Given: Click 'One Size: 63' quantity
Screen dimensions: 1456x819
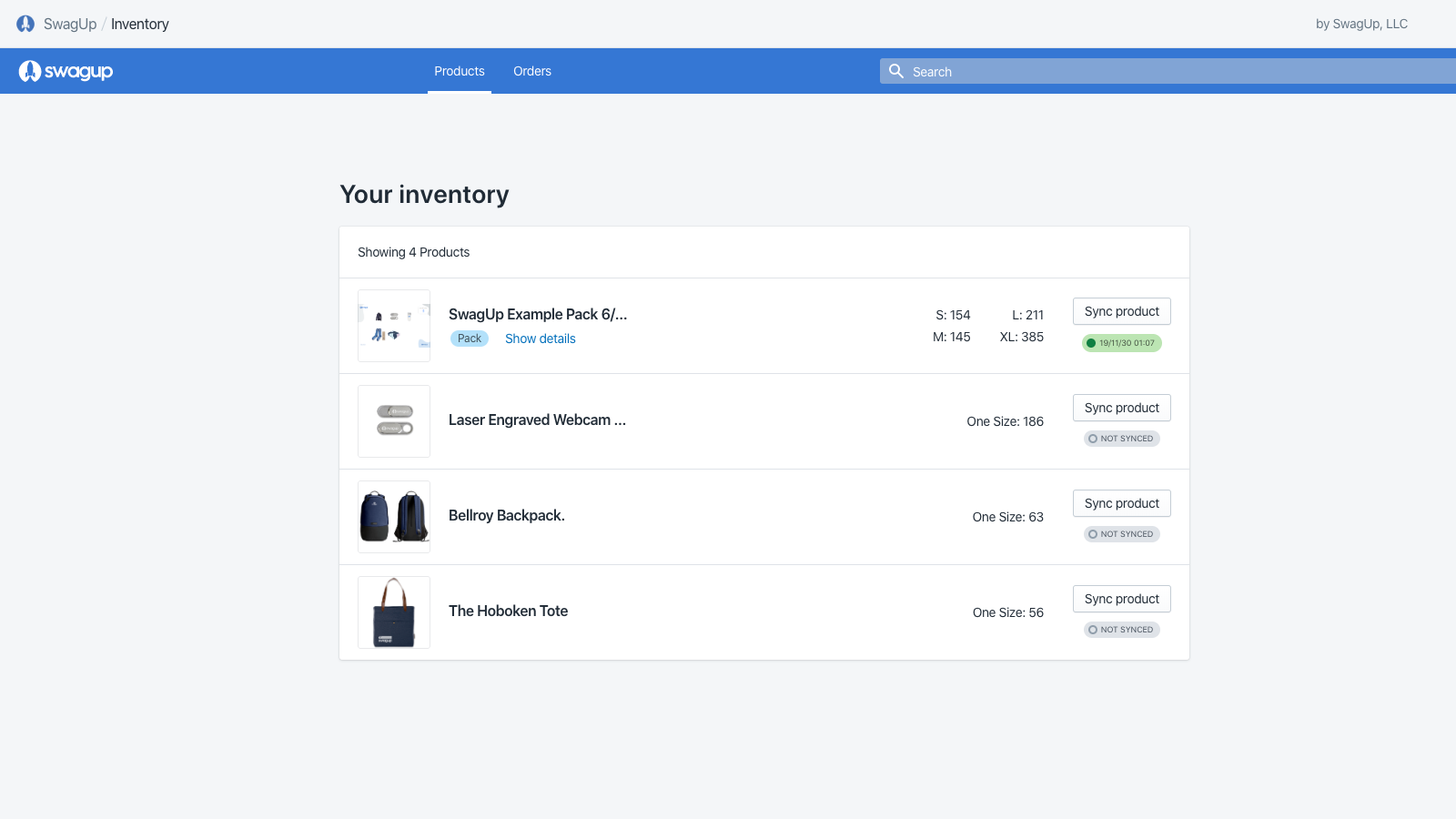Looking at the screenshot, I should 1008,517.
